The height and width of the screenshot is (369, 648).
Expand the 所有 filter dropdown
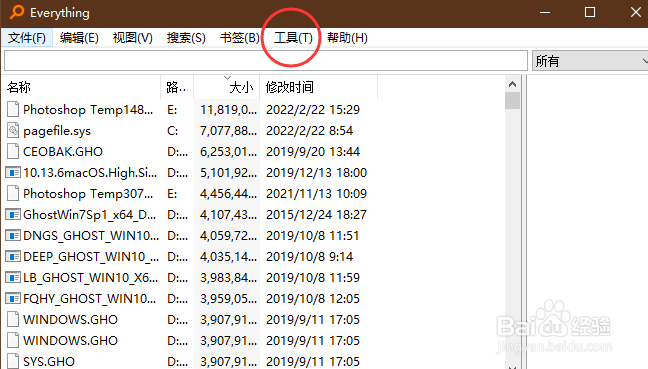tap(590, 61)
